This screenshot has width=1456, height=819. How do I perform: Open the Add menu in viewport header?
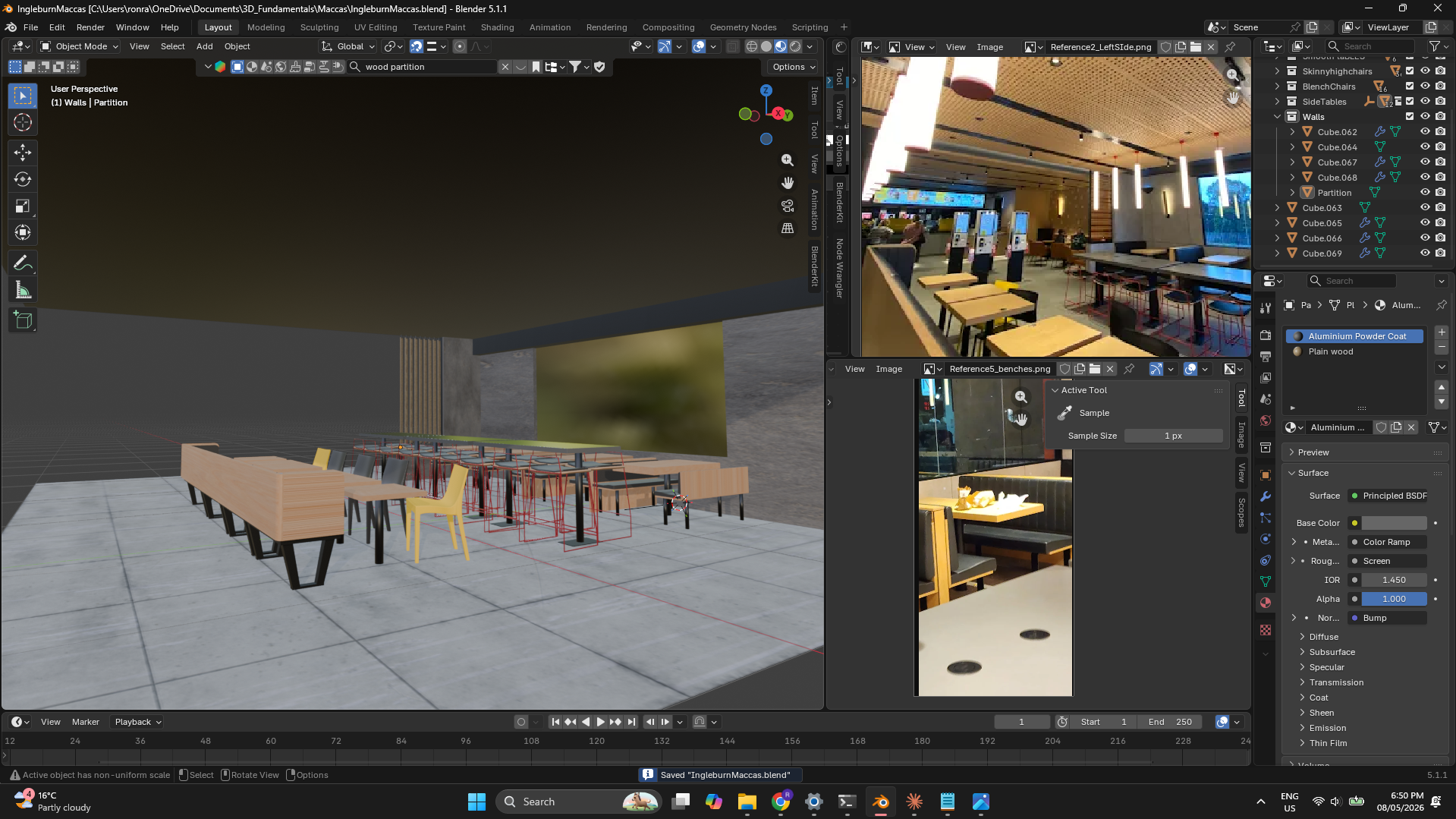click(204, 46)
